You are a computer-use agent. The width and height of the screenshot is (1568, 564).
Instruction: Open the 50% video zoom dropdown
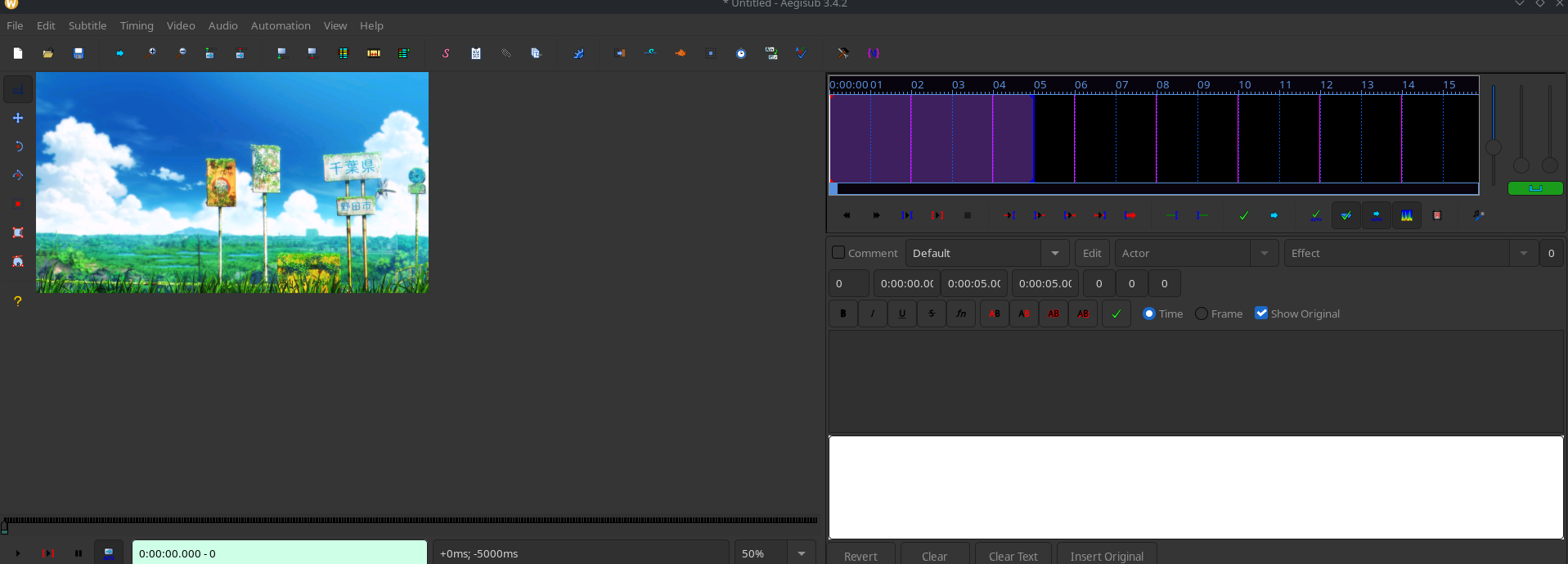coord(801,553)
